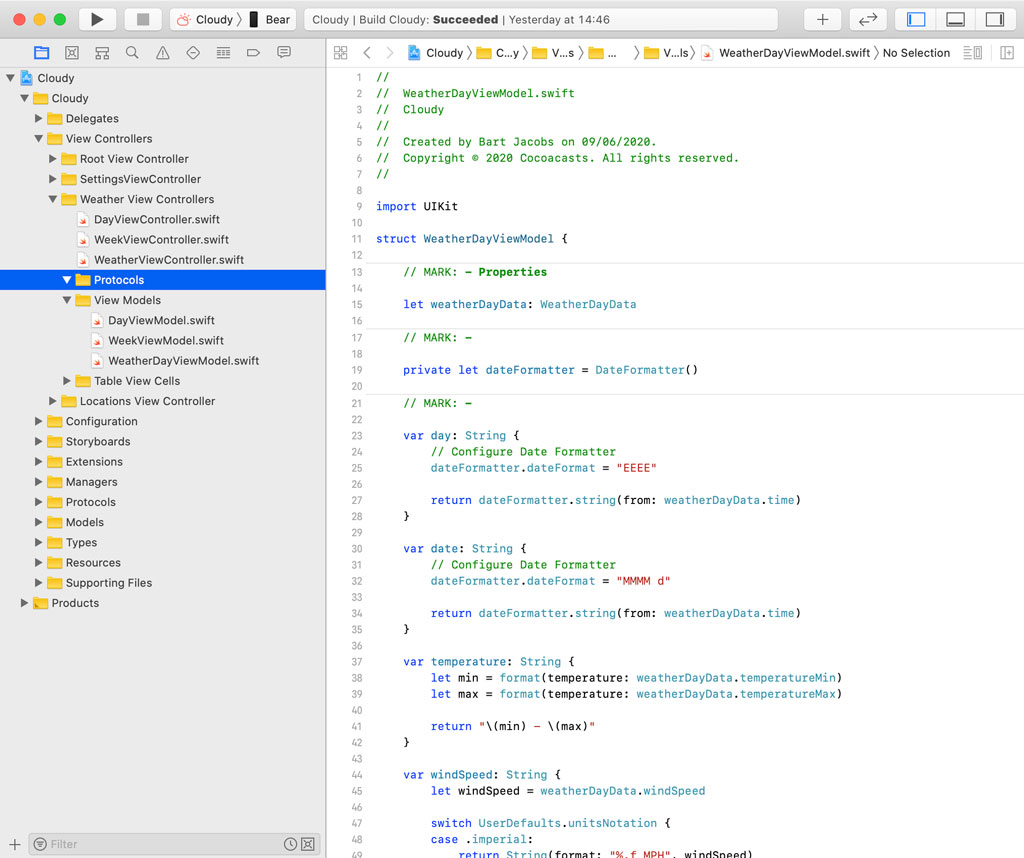
Task: Click the Run (play) button
Action: click(97, 19)
